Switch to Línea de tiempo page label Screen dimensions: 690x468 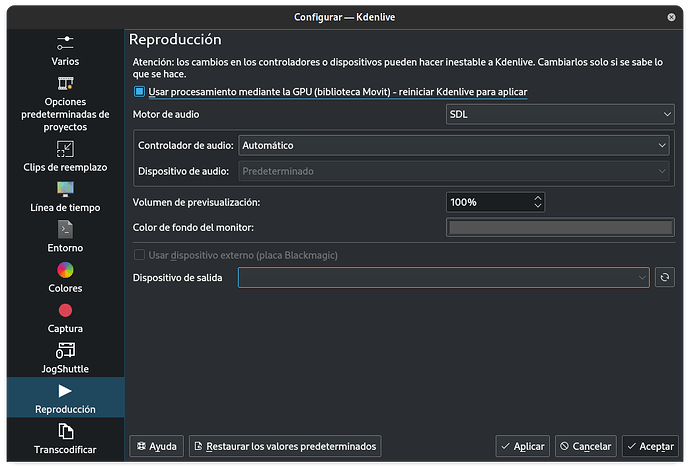pos(65,208)
